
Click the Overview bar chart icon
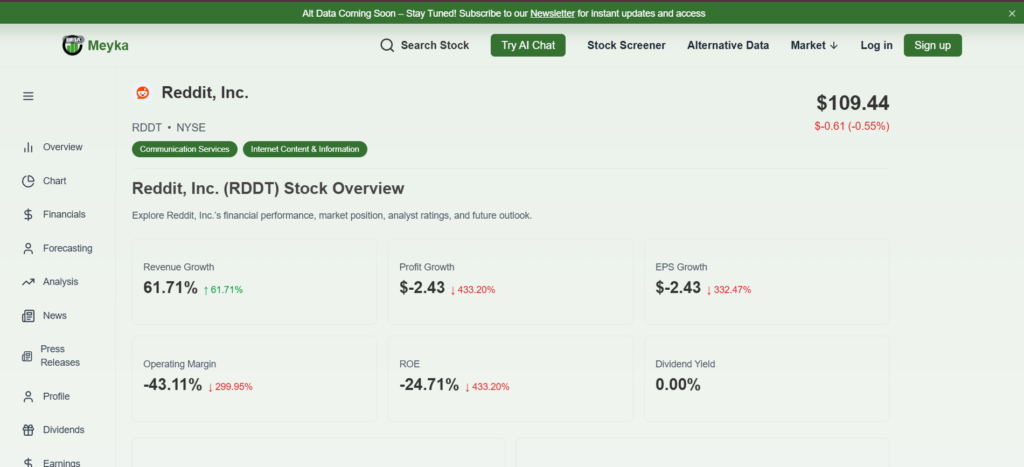[x=28, y=147]
